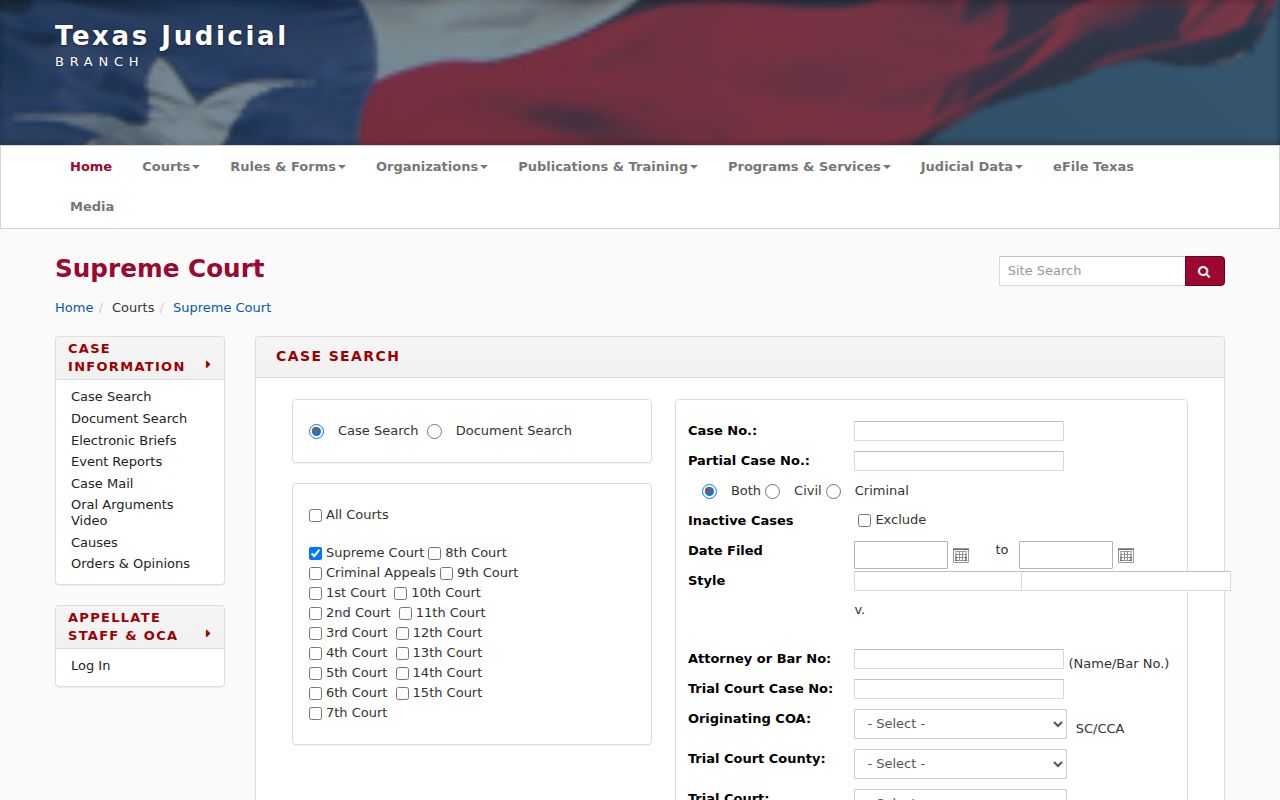Check the All Courts checkbox
Screen dimensions: 1280x800
tap(315, 516)
